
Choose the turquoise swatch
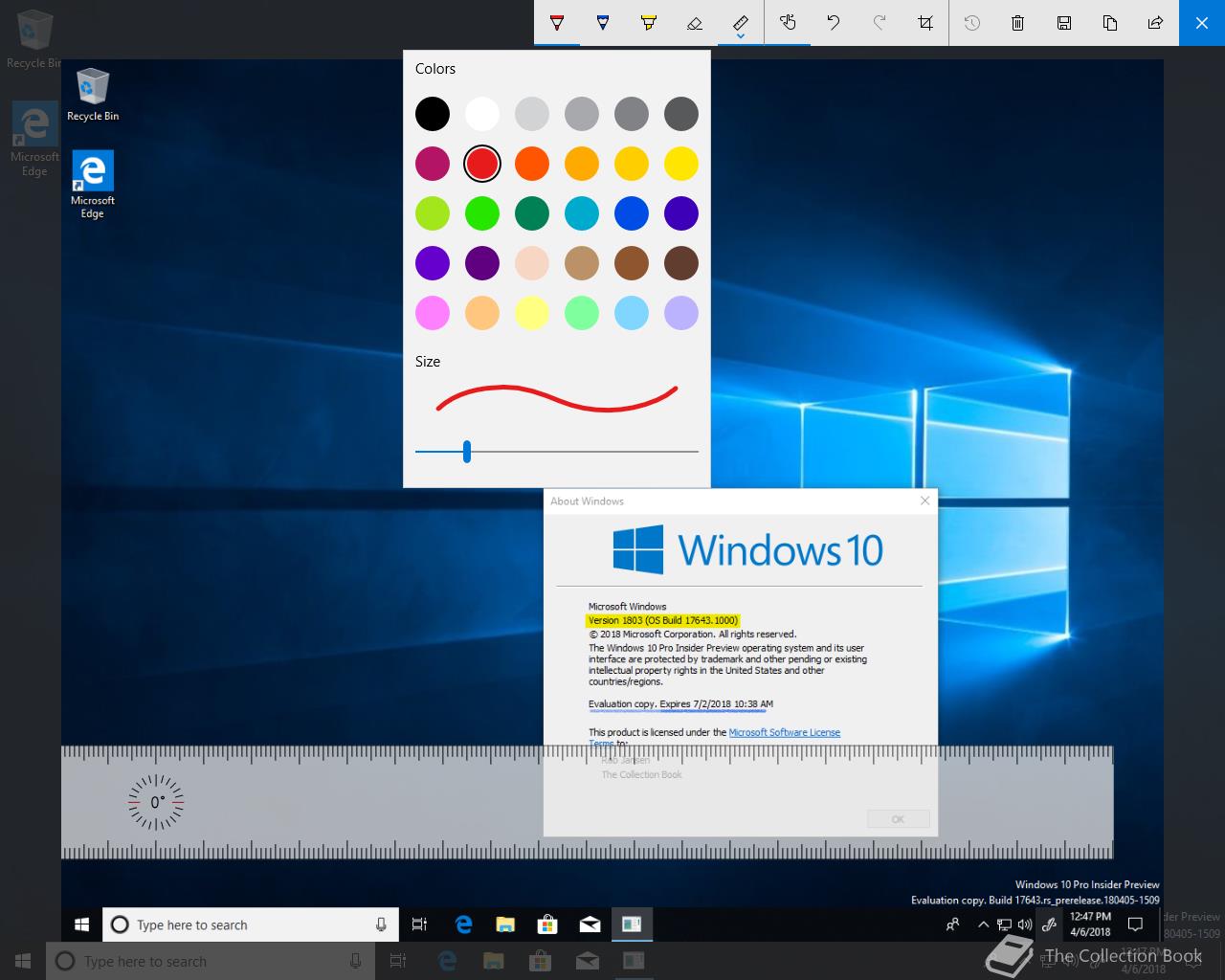click(582, 213)
